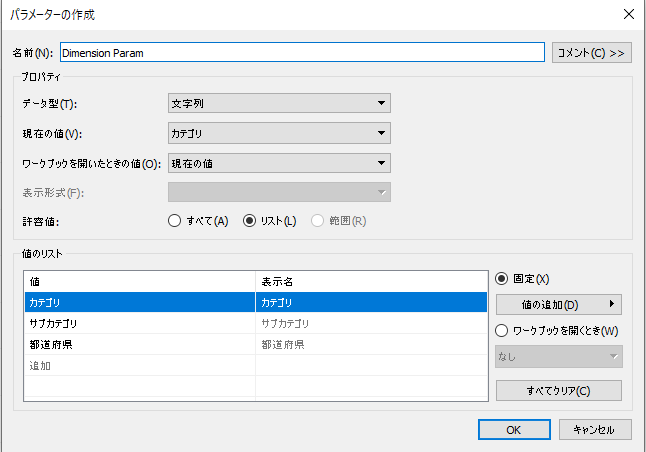Open the データ型 dropdown
The image size is (646, 452).
pos(279,102)
